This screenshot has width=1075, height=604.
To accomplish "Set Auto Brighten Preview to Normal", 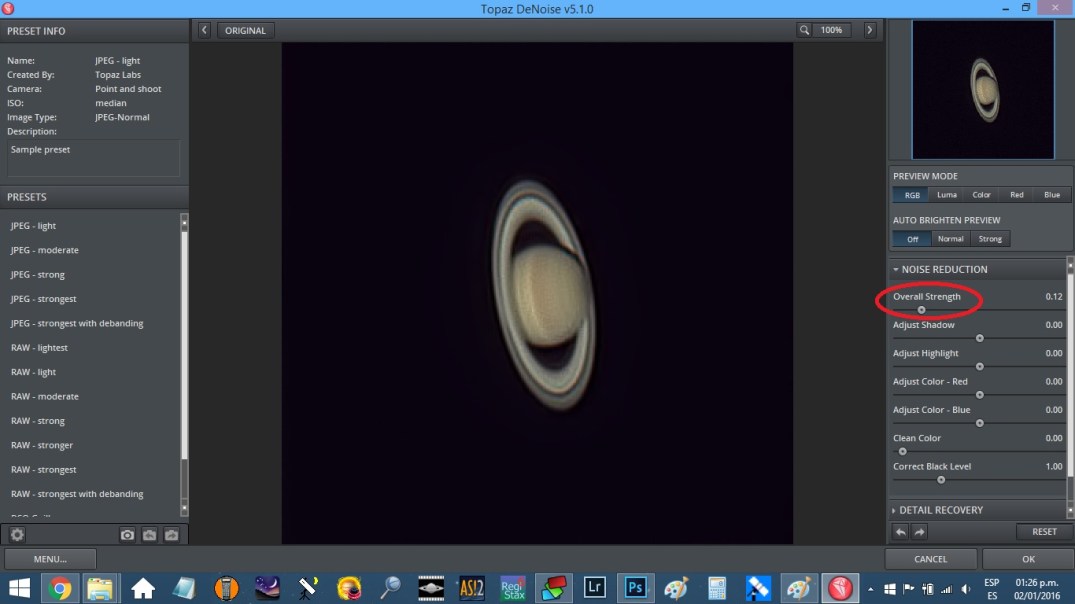I will pyautogui.click(x=950, y=239).
